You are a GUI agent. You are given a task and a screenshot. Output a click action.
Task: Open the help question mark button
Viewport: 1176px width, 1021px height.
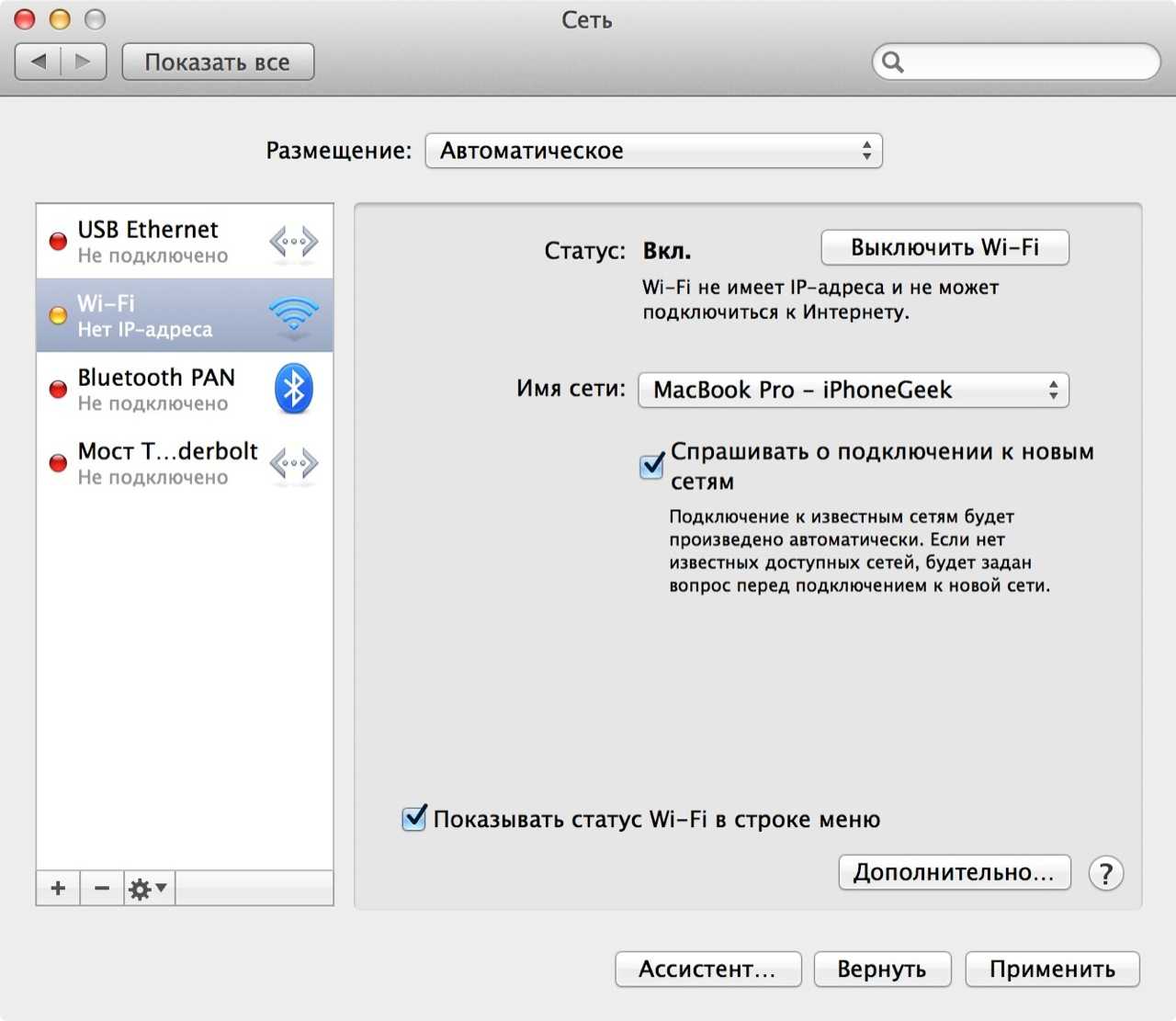point(1106,873)
